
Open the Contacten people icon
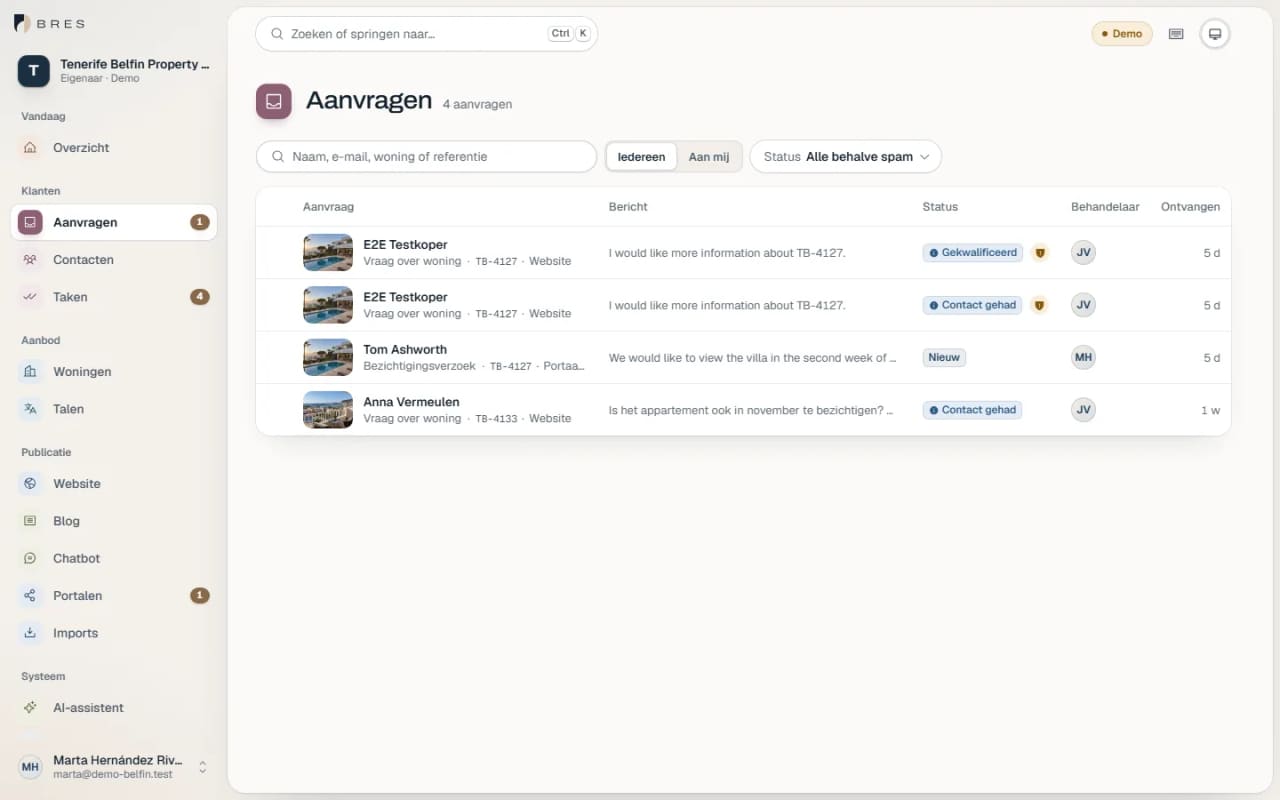point(30,260)
